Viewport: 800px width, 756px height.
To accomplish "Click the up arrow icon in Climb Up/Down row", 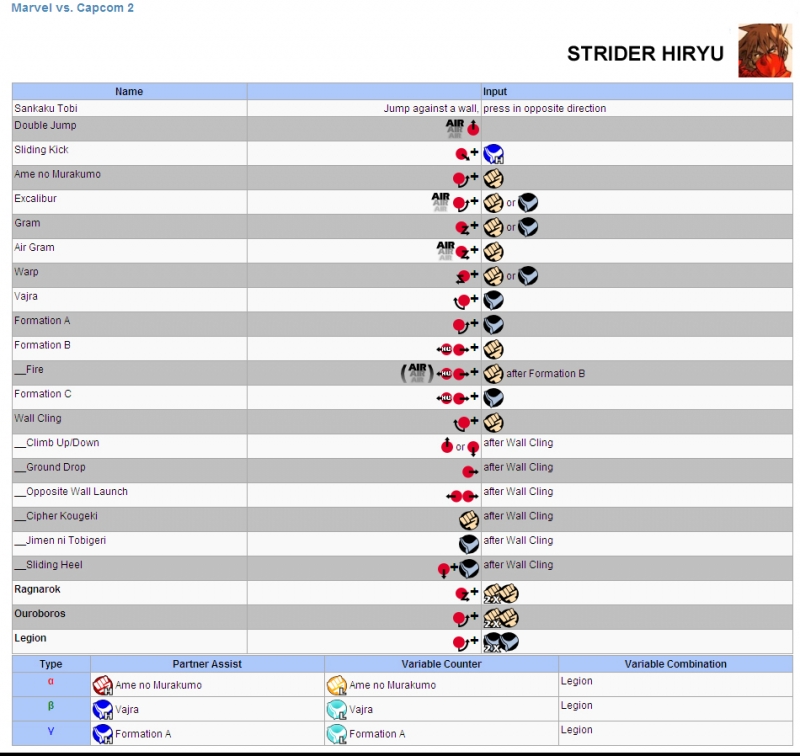I will pos(447,445).
